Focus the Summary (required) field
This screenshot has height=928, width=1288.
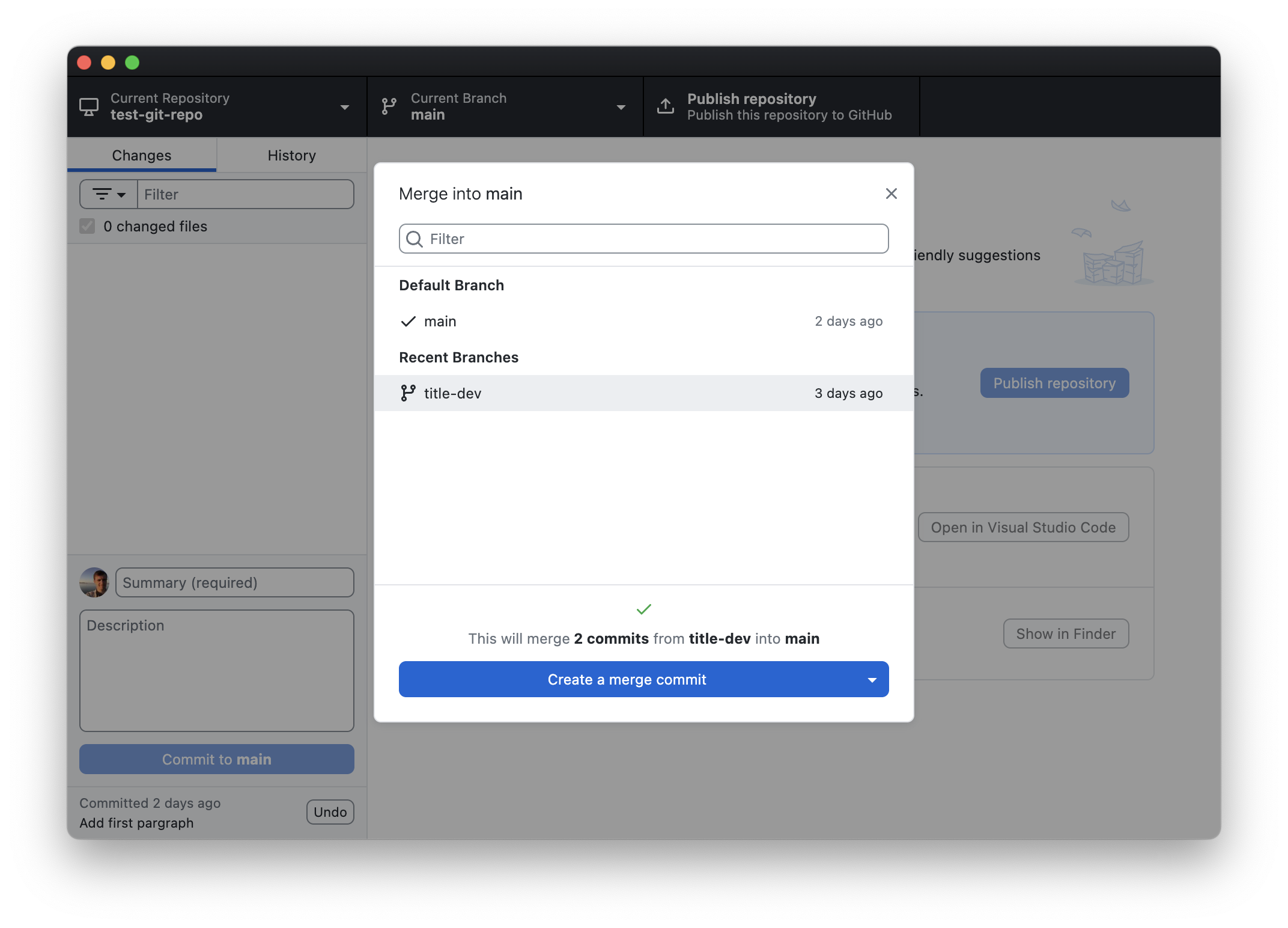(235, 582)
